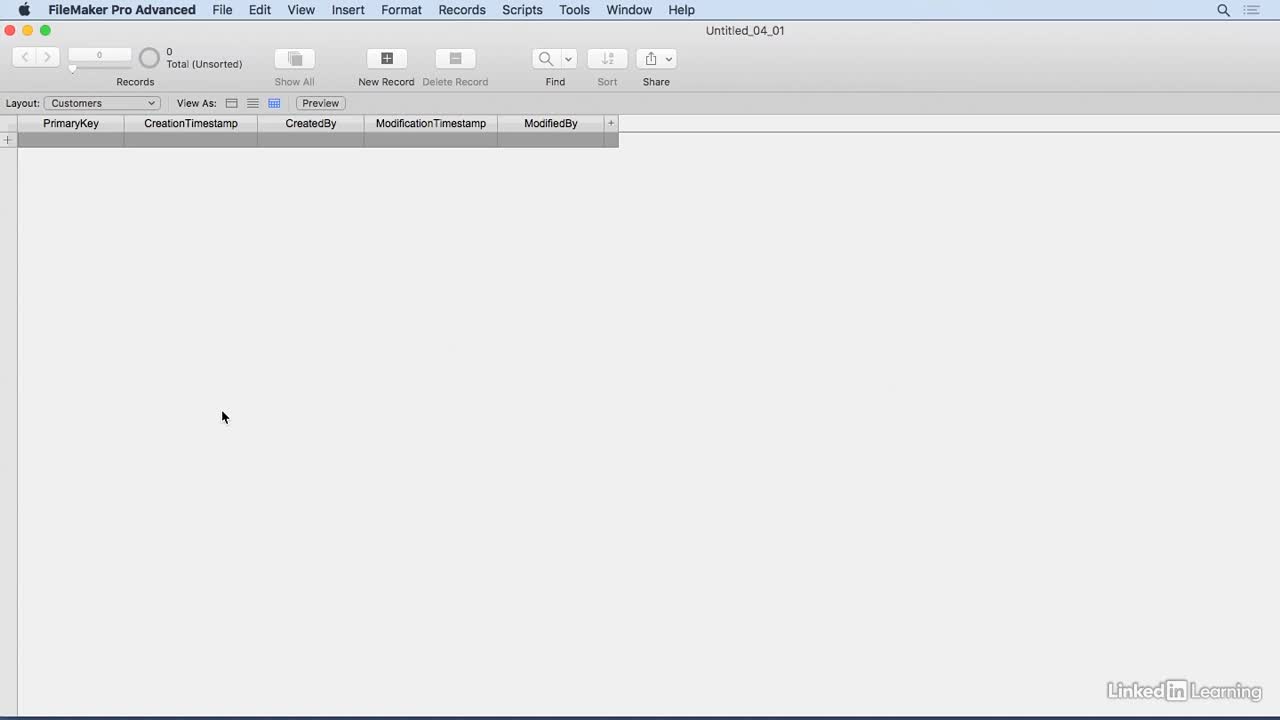
Task: Open the Format menu
Action: [401, 10]
